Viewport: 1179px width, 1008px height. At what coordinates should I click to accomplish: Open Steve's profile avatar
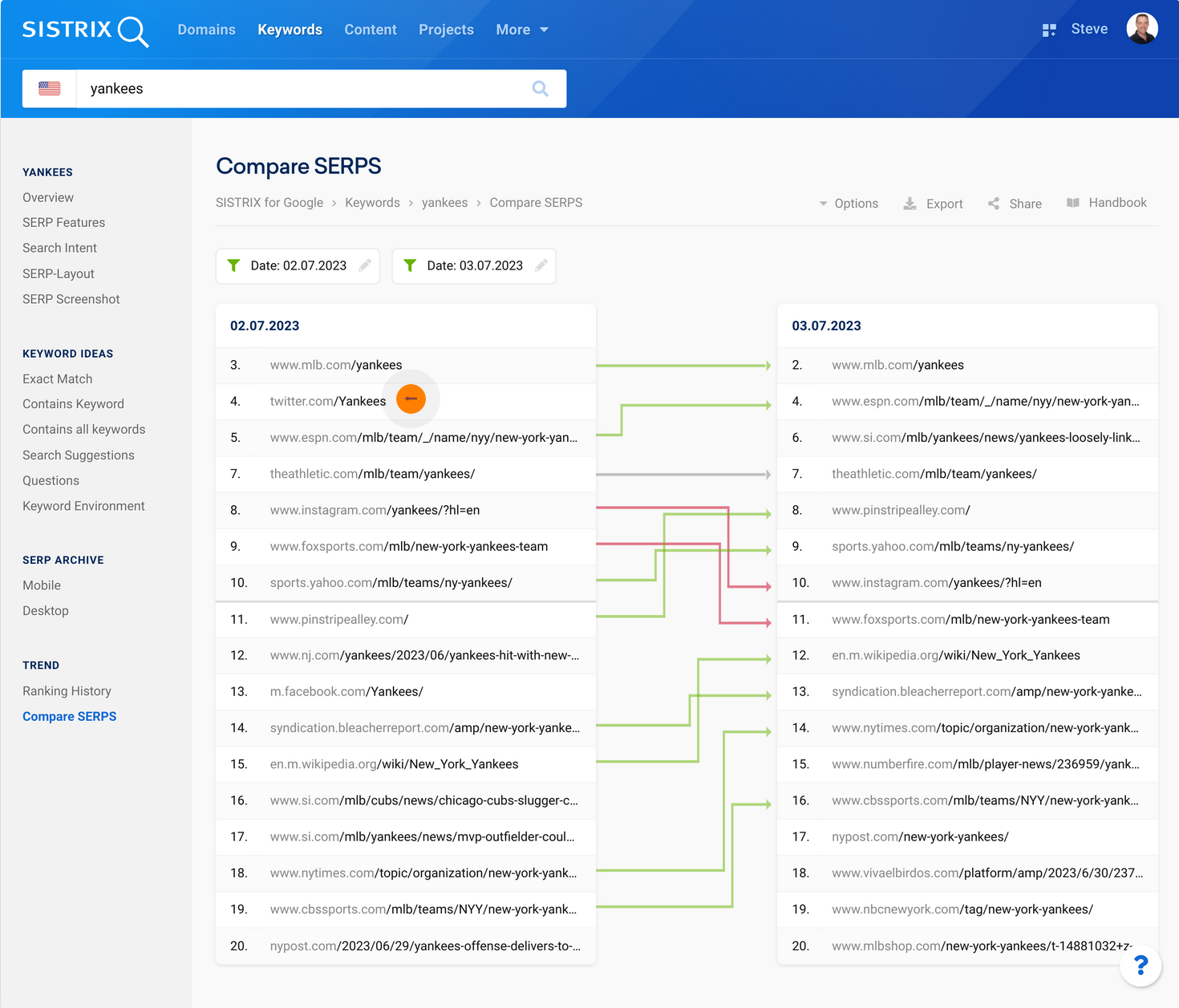point(1141,29)
